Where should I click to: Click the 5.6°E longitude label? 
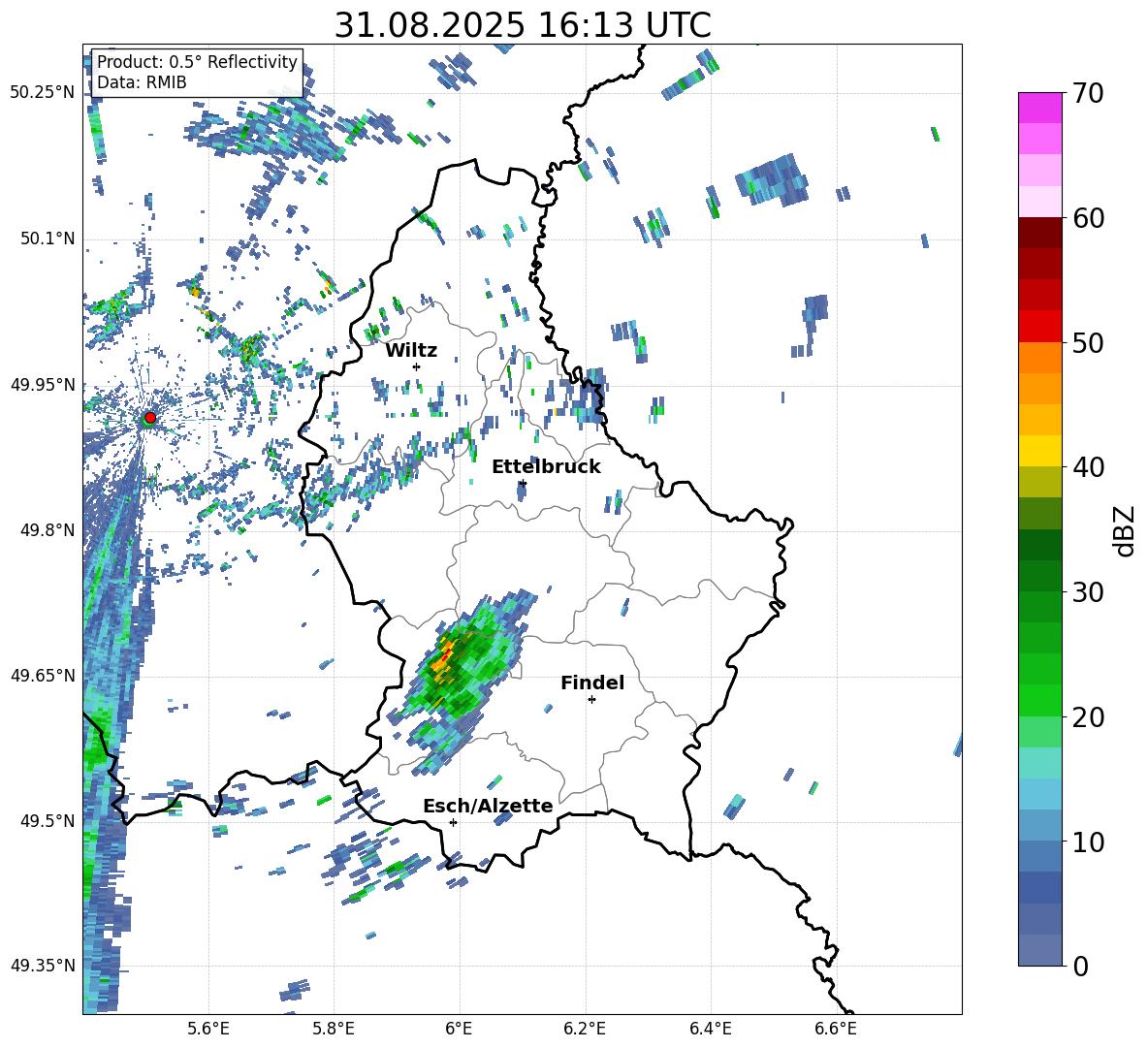point(208,1029)
